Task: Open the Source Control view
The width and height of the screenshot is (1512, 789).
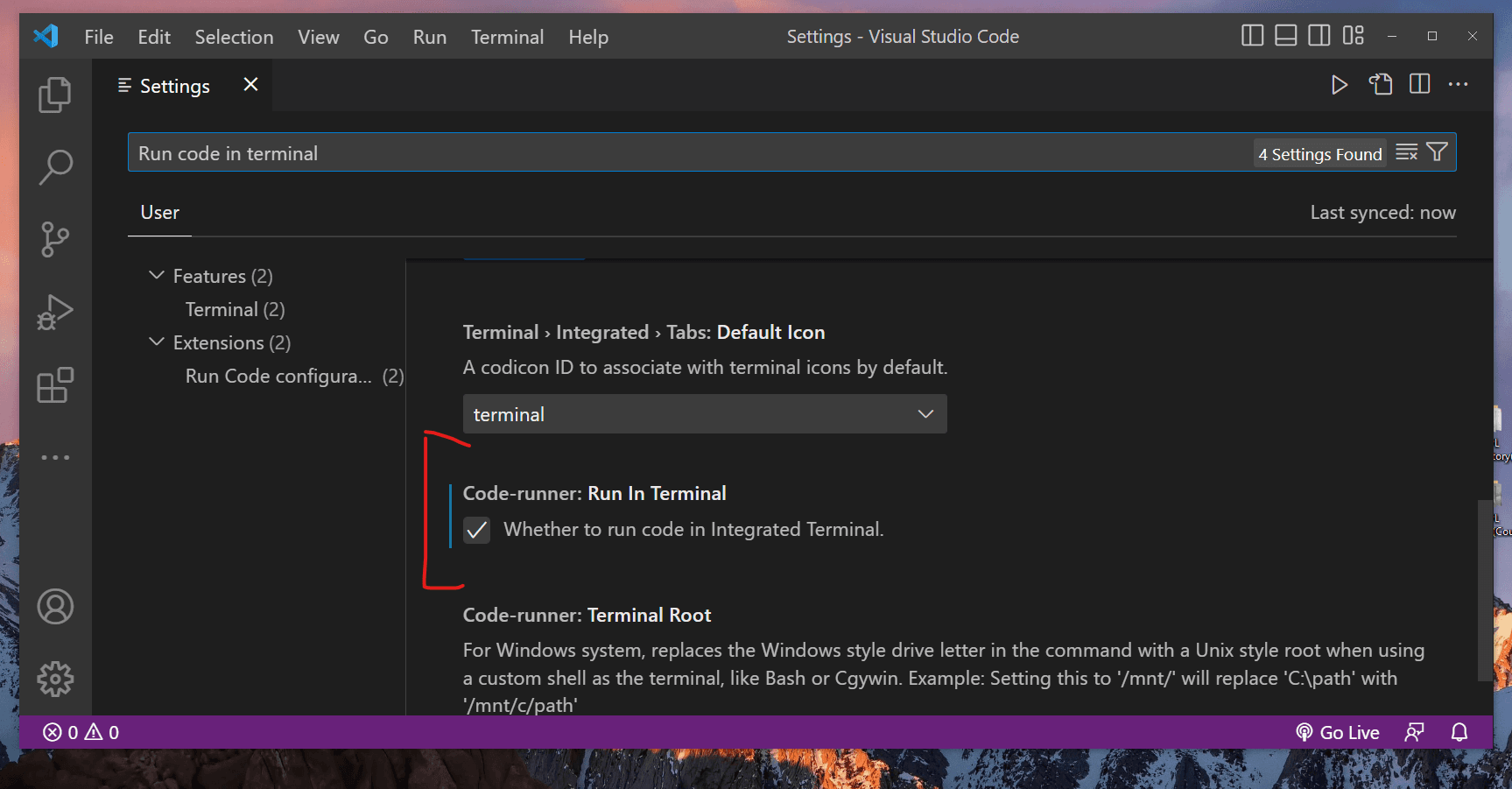Action: (x=55, y=239)
